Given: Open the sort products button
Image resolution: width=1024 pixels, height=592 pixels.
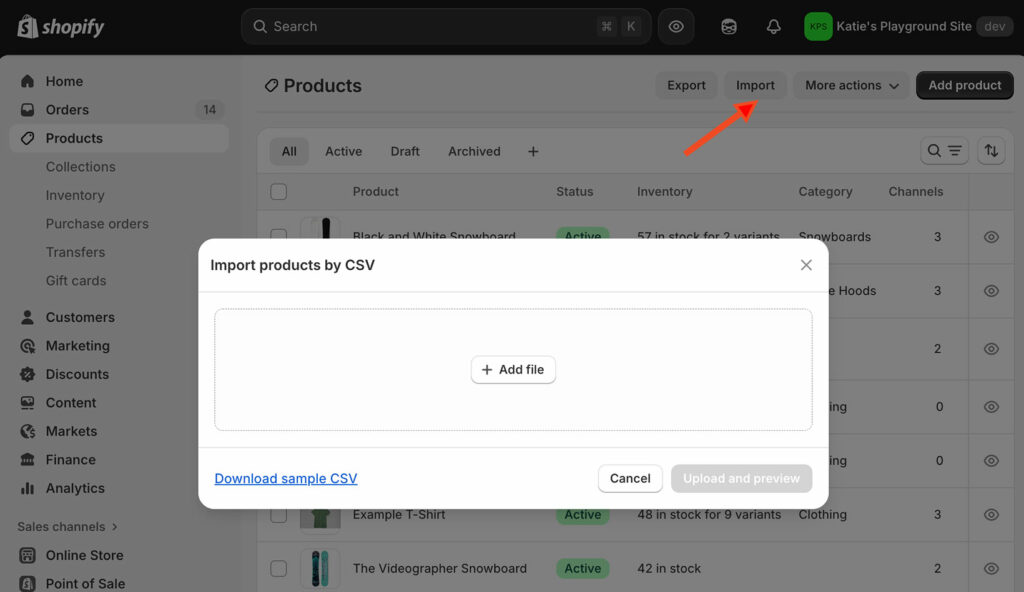Looking at the screenshot, I should [991, 151].
